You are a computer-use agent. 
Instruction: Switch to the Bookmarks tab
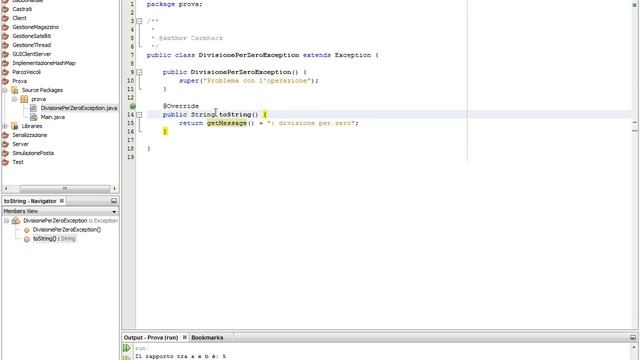(x=207, y=338)
